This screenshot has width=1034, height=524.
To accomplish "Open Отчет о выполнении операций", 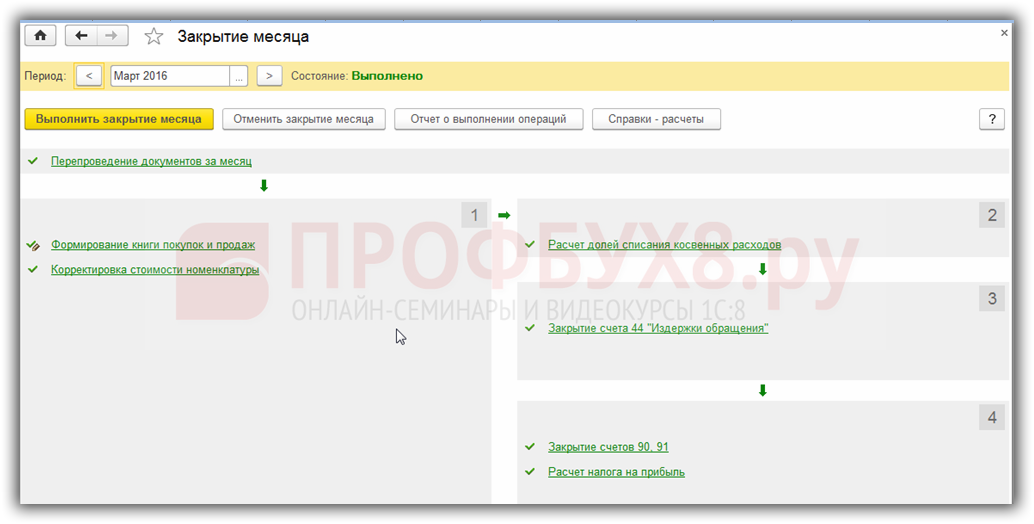I will tap(489, 119).
